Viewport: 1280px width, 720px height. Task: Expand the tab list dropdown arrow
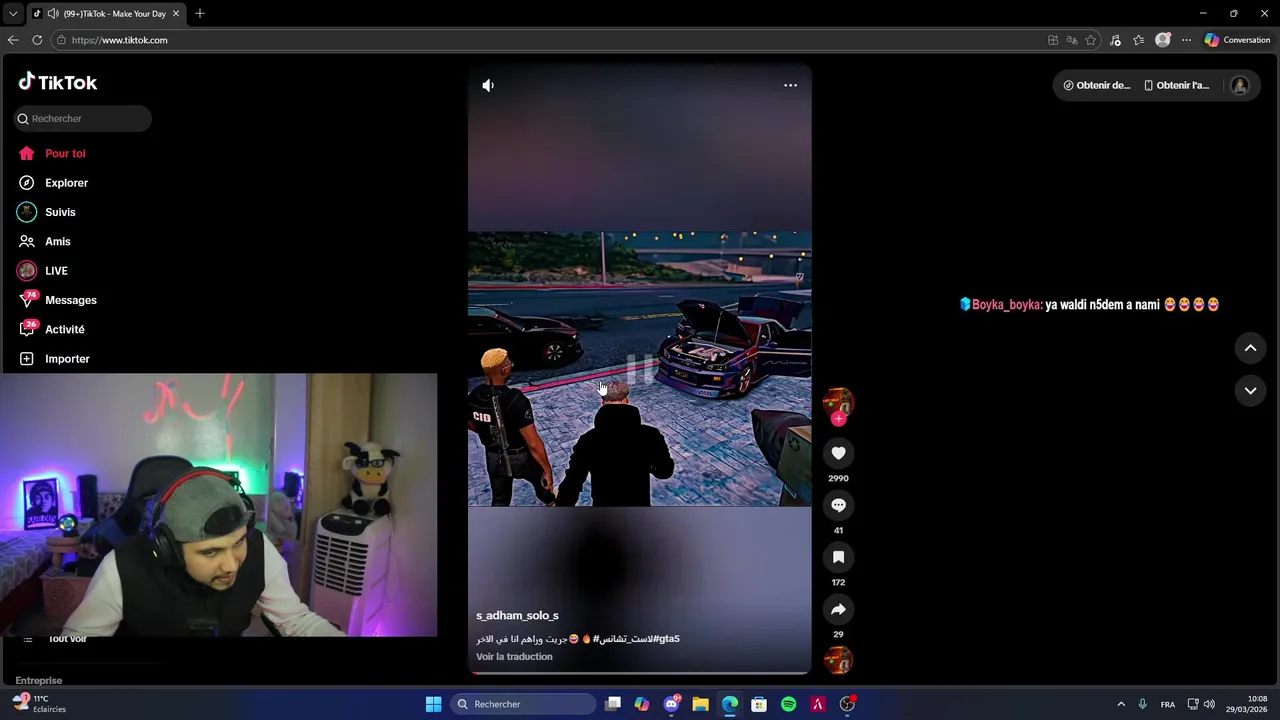[x=13, y=14]
